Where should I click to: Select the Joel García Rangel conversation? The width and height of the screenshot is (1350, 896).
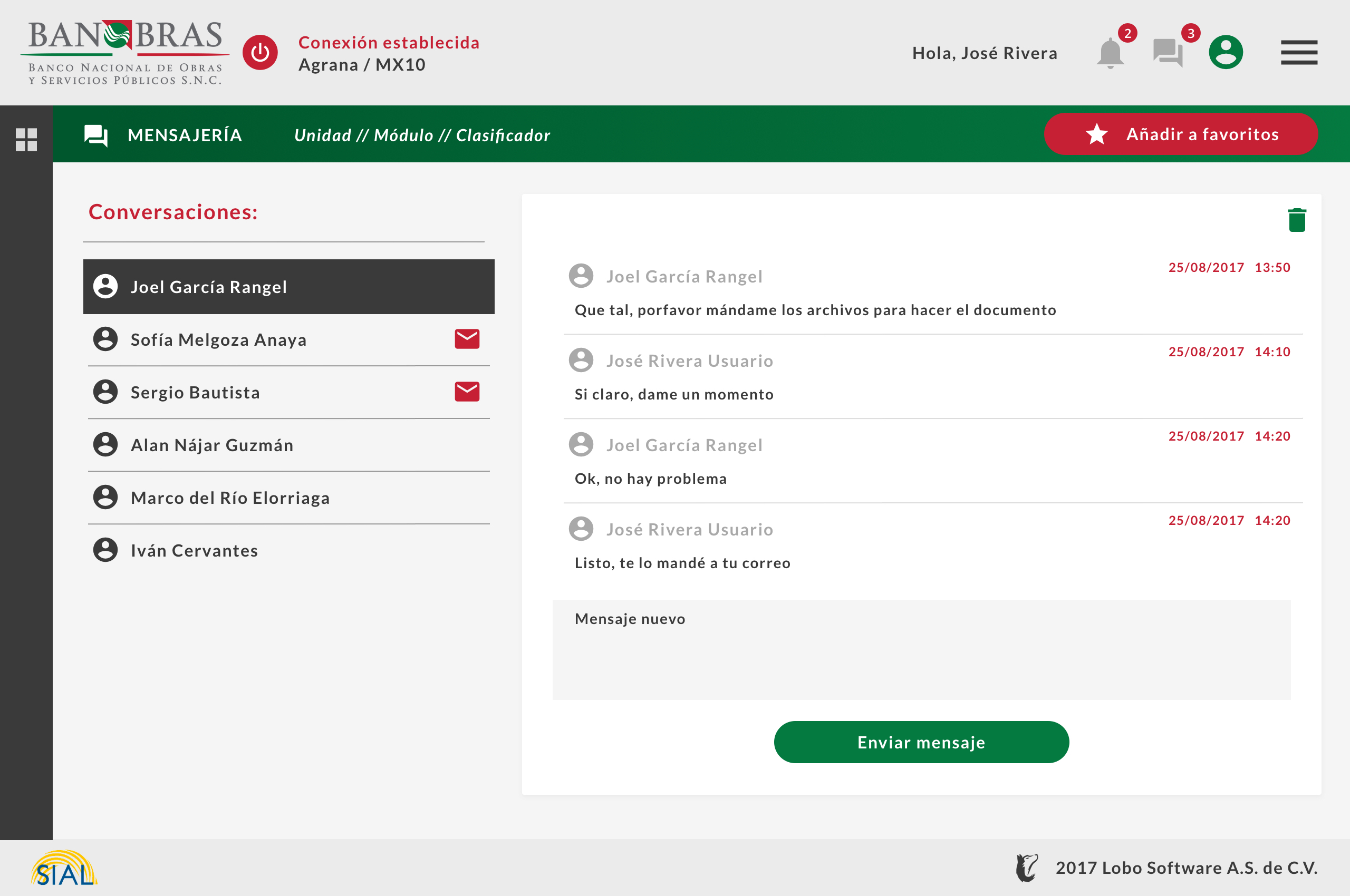click(289, 287)
